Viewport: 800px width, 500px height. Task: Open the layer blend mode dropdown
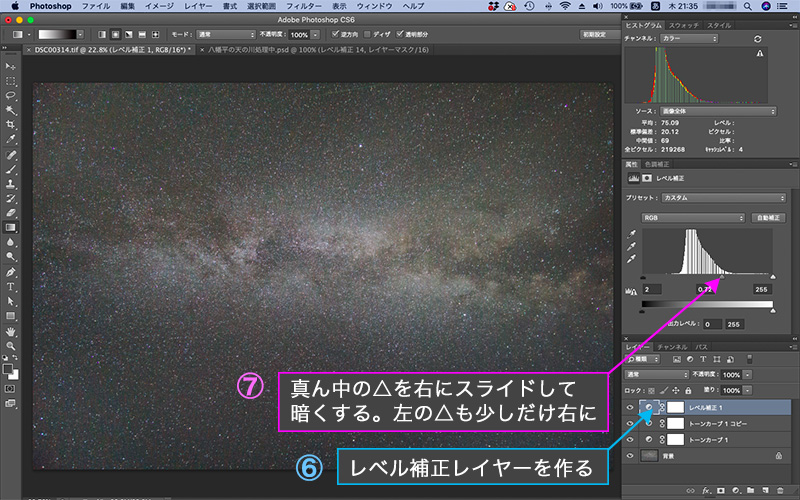pos(657,374)
